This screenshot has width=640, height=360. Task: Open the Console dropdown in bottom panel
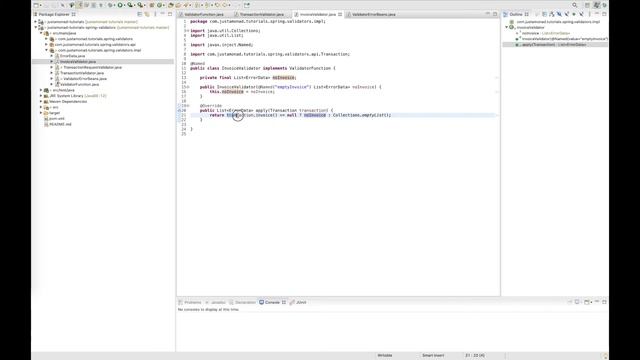[591, 302]
